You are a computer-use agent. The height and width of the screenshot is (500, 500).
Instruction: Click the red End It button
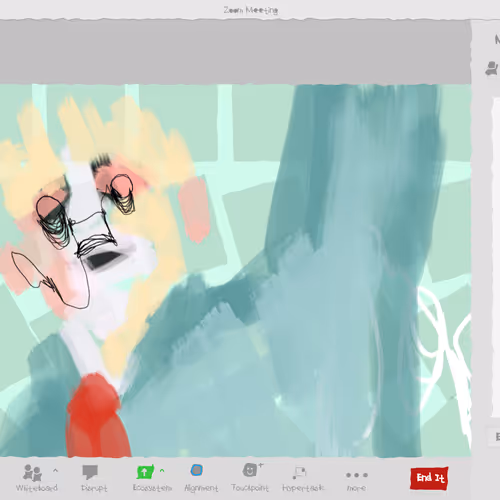click(429, 478)
